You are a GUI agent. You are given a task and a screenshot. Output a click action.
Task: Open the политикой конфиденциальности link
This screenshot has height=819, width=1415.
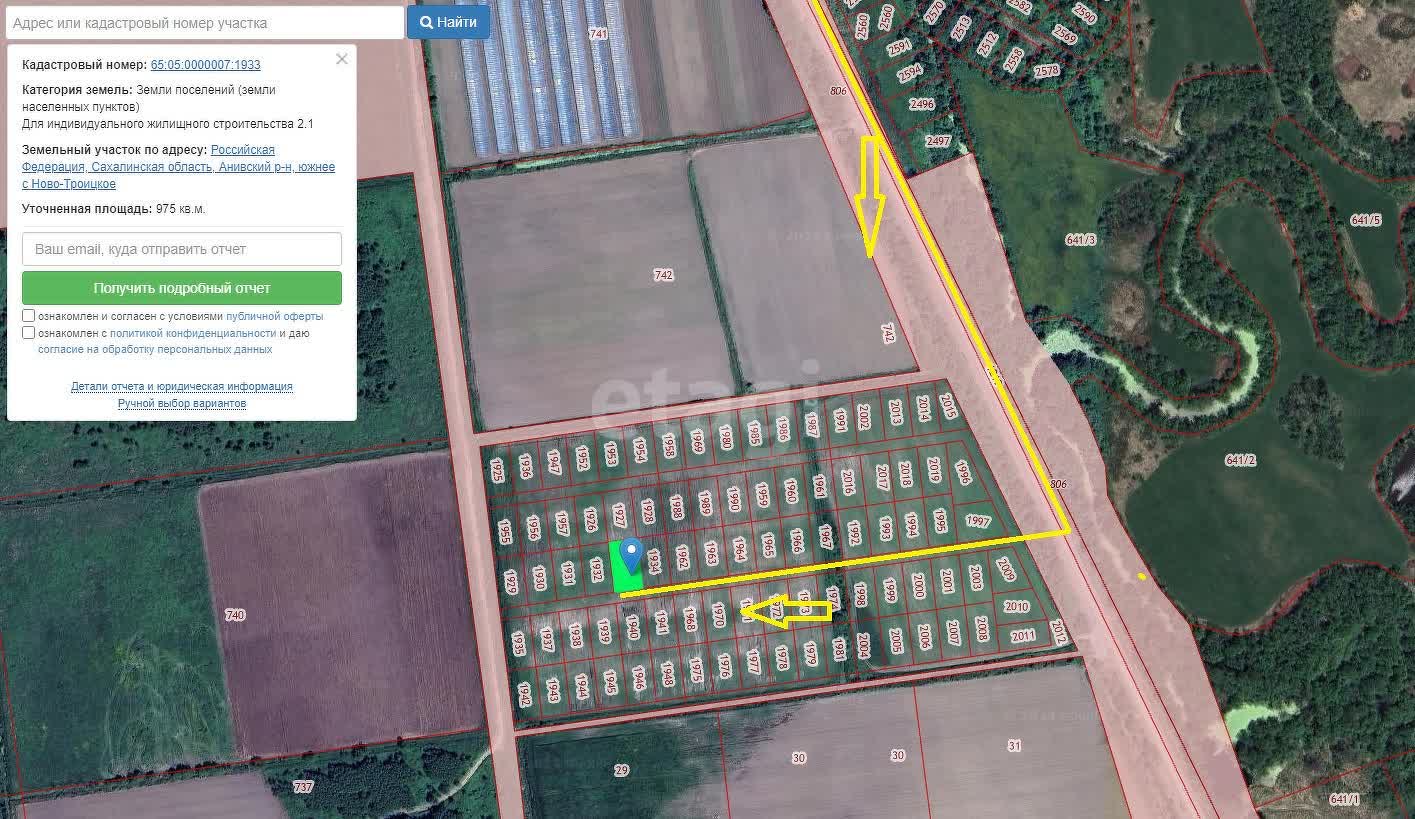point(192,333)
